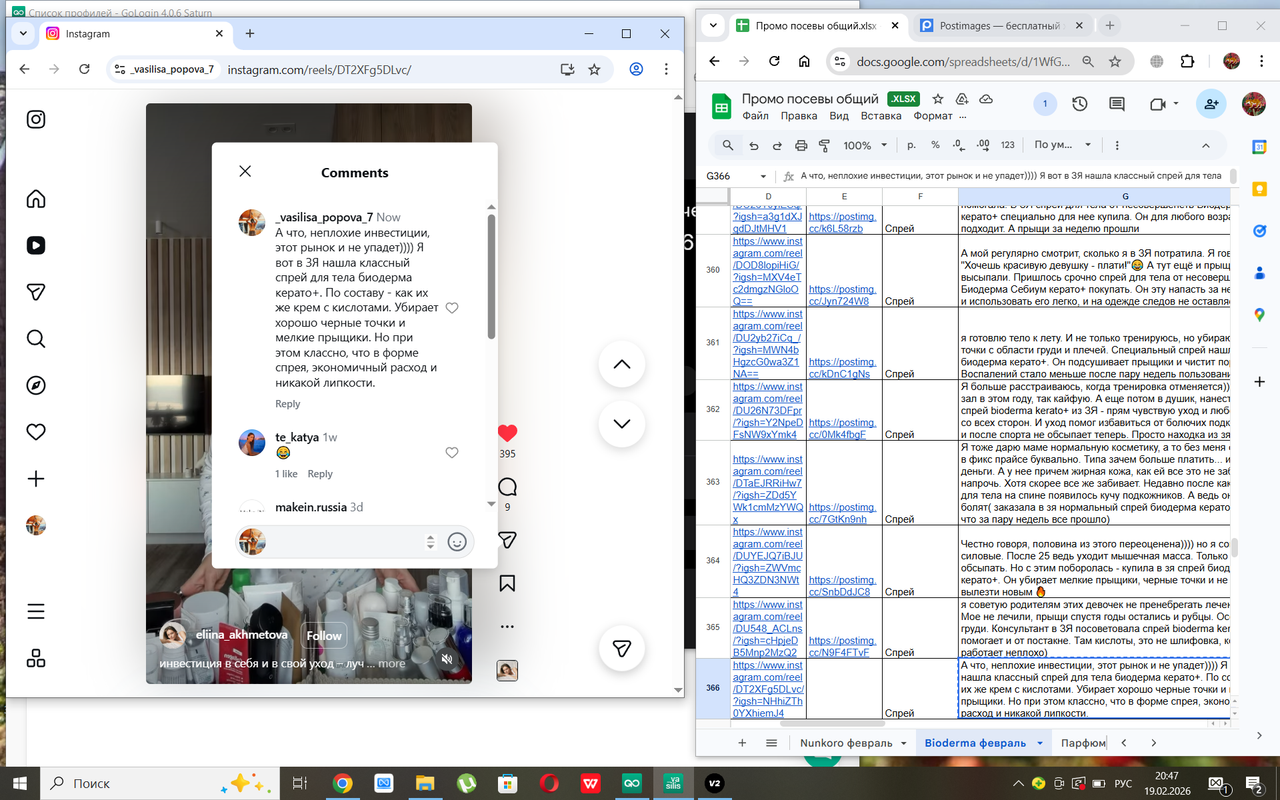Switch to the Nunkoro февраль sheet tab

[x=846, y=743]
